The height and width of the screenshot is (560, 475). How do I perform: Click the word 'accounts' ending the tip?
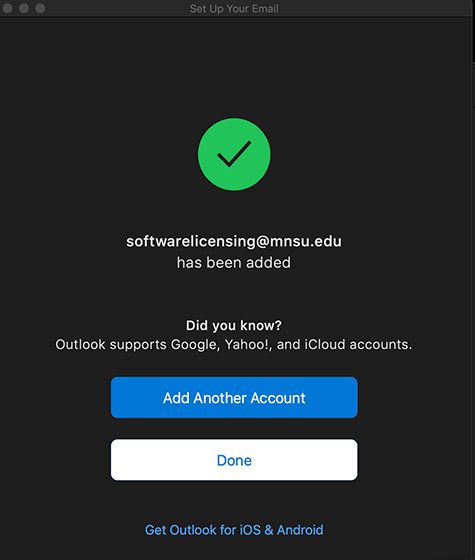380,345
